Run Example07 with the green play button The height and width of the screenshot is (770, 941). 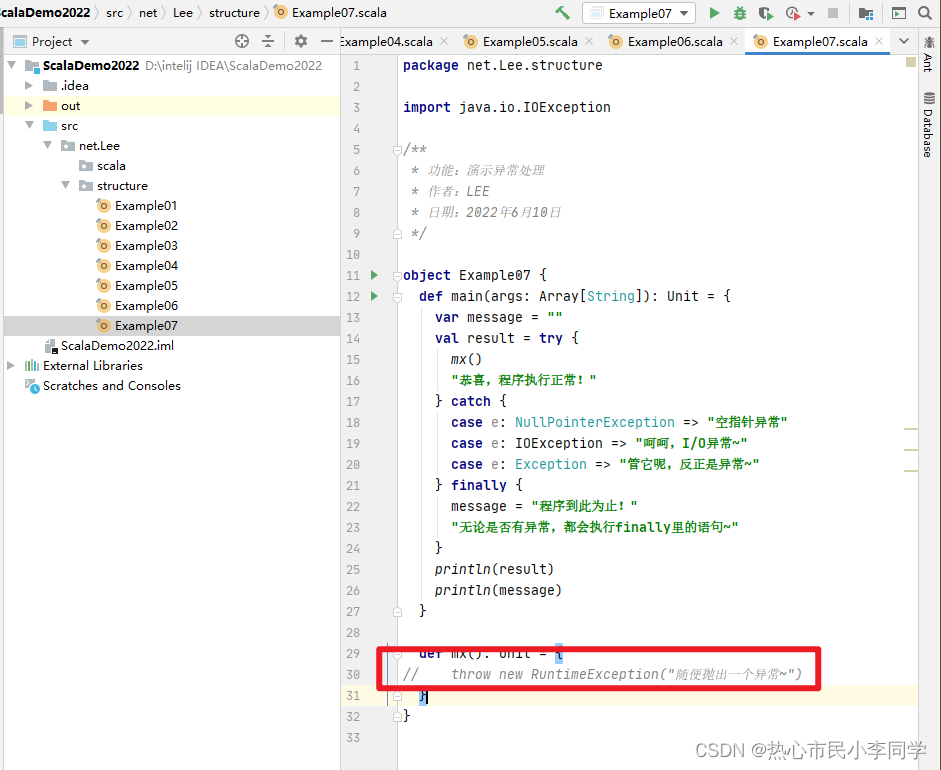pyautogui.click(x=714, y=13)
